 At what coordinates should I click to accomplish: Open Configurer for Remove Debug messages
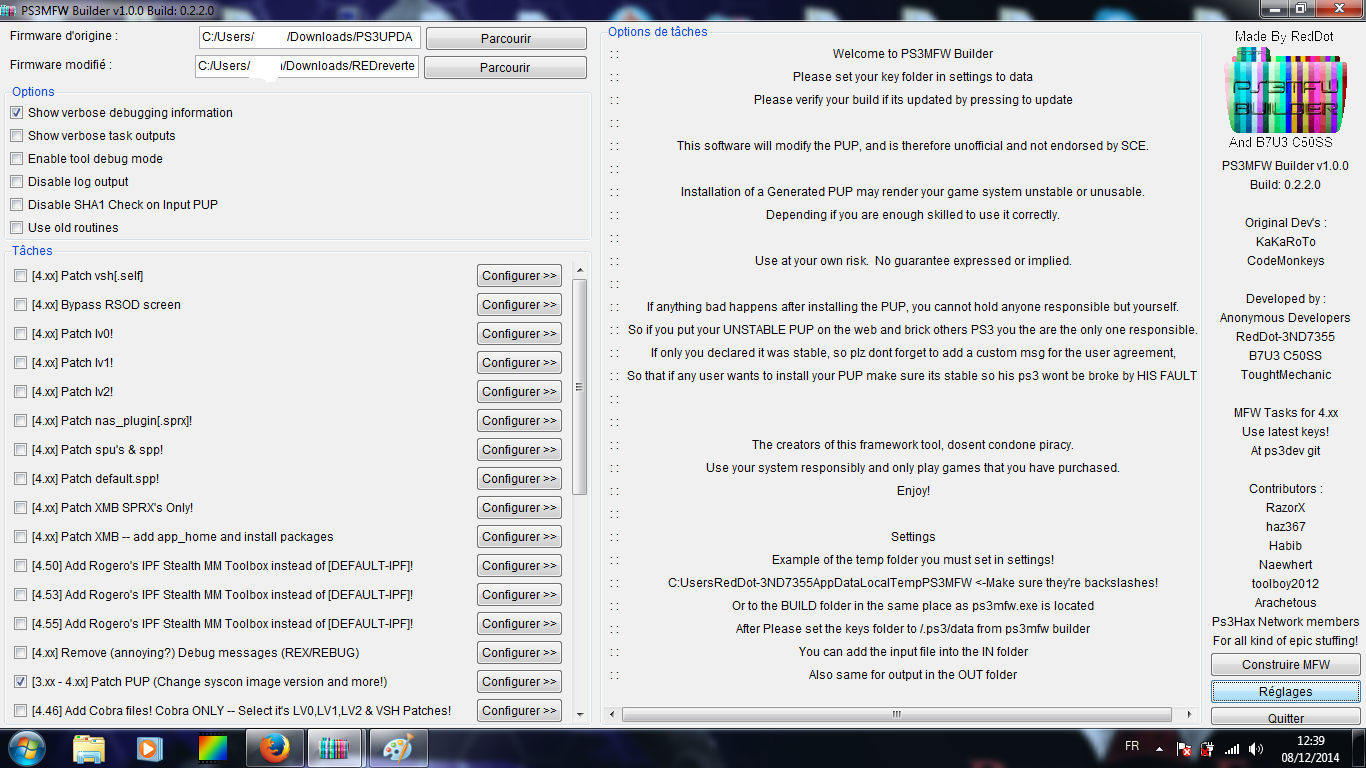pos(519,653)
